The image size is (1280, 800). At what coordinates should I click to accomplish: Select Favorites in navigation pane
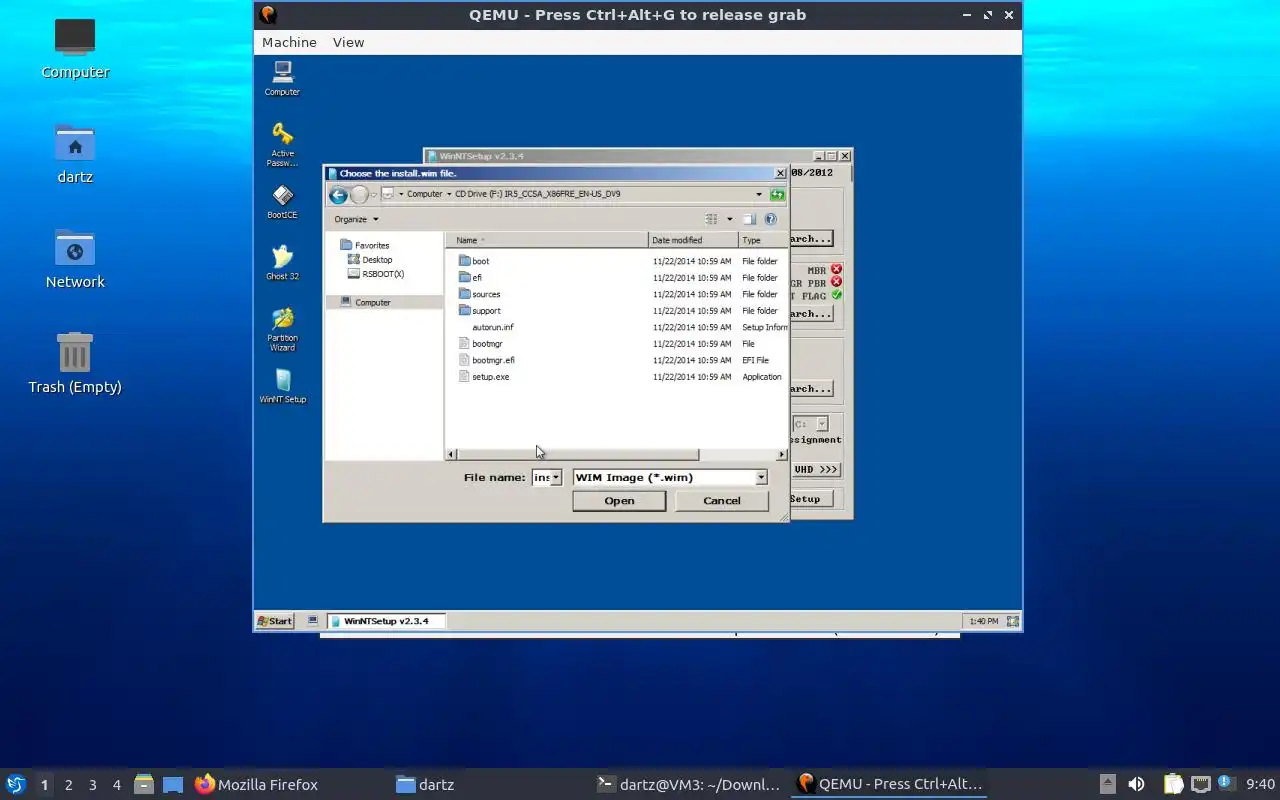[366, 245]
